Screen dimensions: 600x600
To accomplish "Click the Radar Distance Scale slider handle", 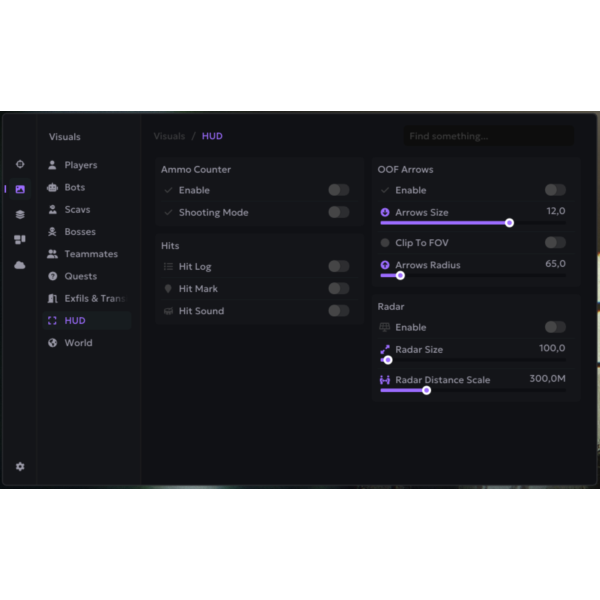I will (x=426, y=391).
